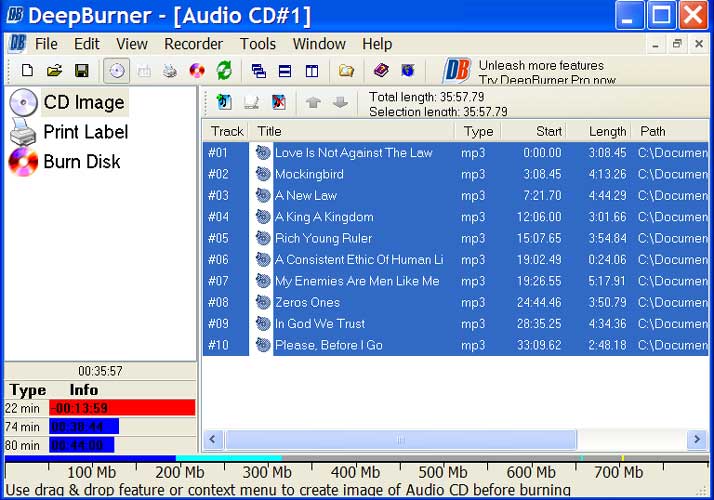Select the Zeros Ones track
Image resolution: width=714 pixels, height=500 pixels.
tap(455, 302)
